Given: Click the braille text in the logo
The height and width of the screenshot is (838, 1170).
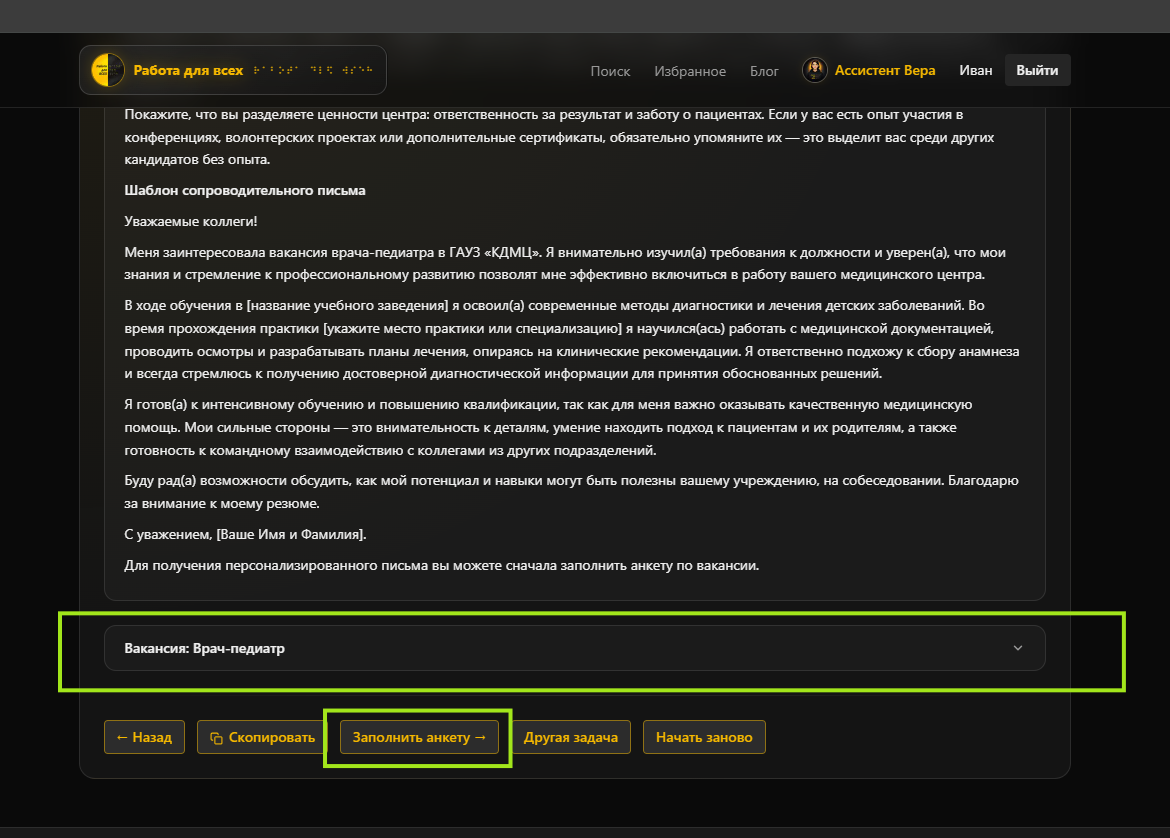Looking at the screenshot, I should click(313, 70).
